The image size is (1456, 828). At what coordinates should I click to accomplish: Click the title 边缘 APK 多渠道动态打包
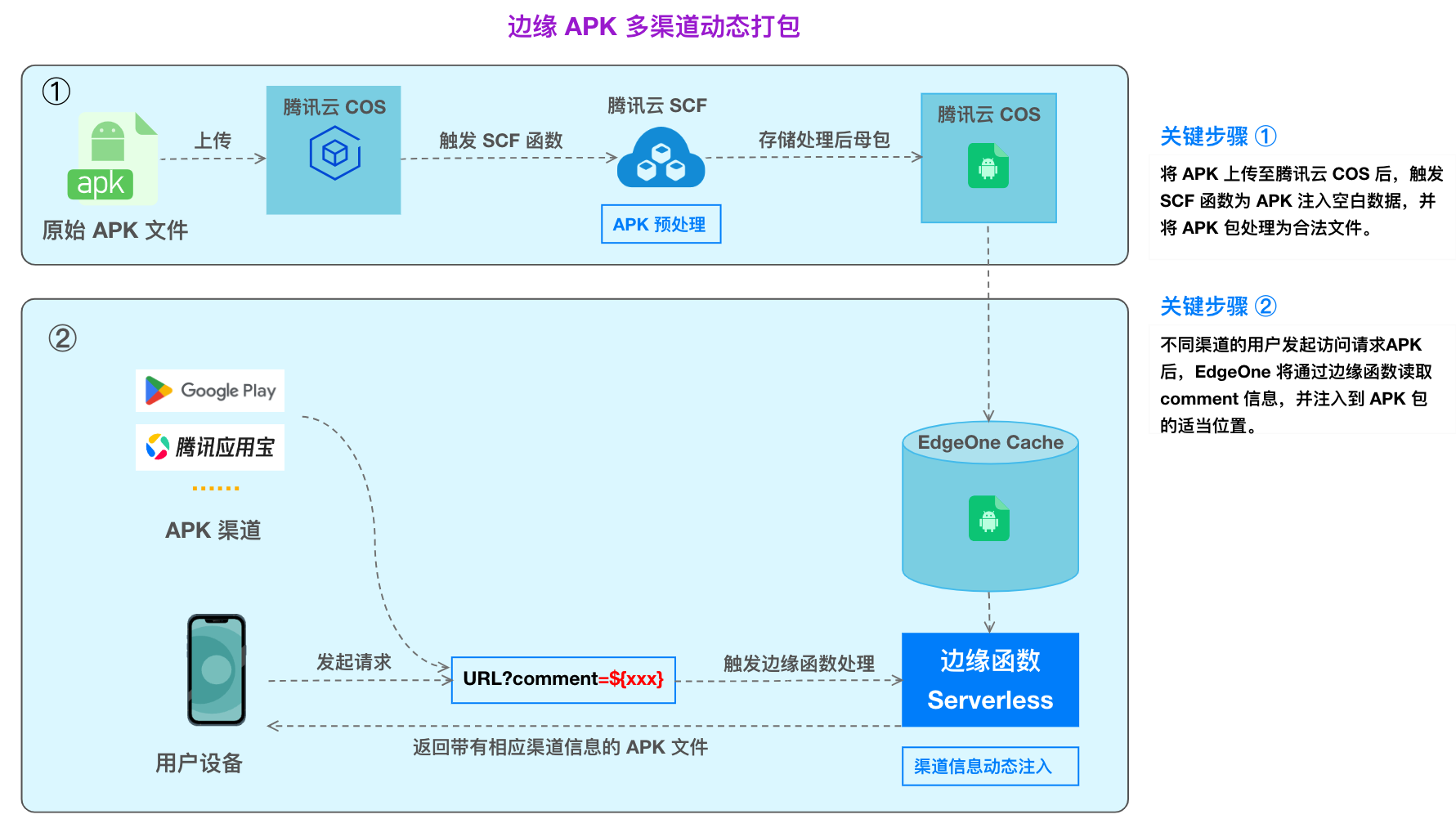point(653,26)
